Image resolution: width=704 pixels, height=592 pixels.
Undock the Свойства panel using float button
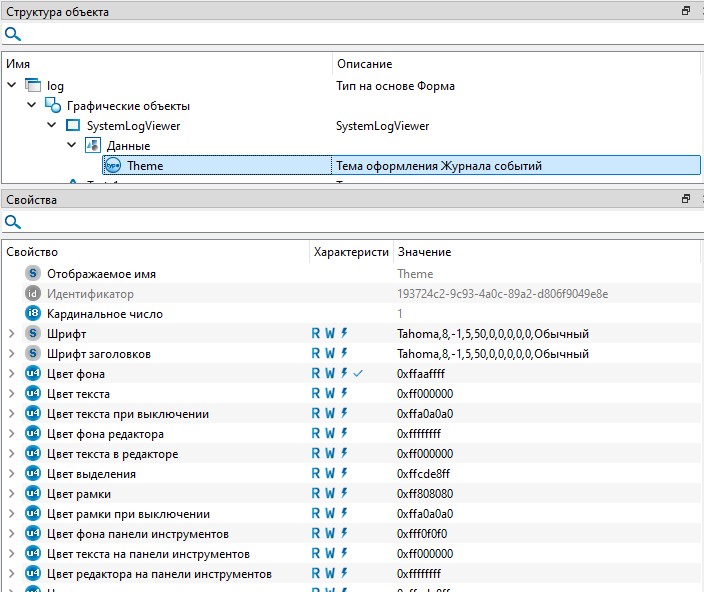coord(686,199)
